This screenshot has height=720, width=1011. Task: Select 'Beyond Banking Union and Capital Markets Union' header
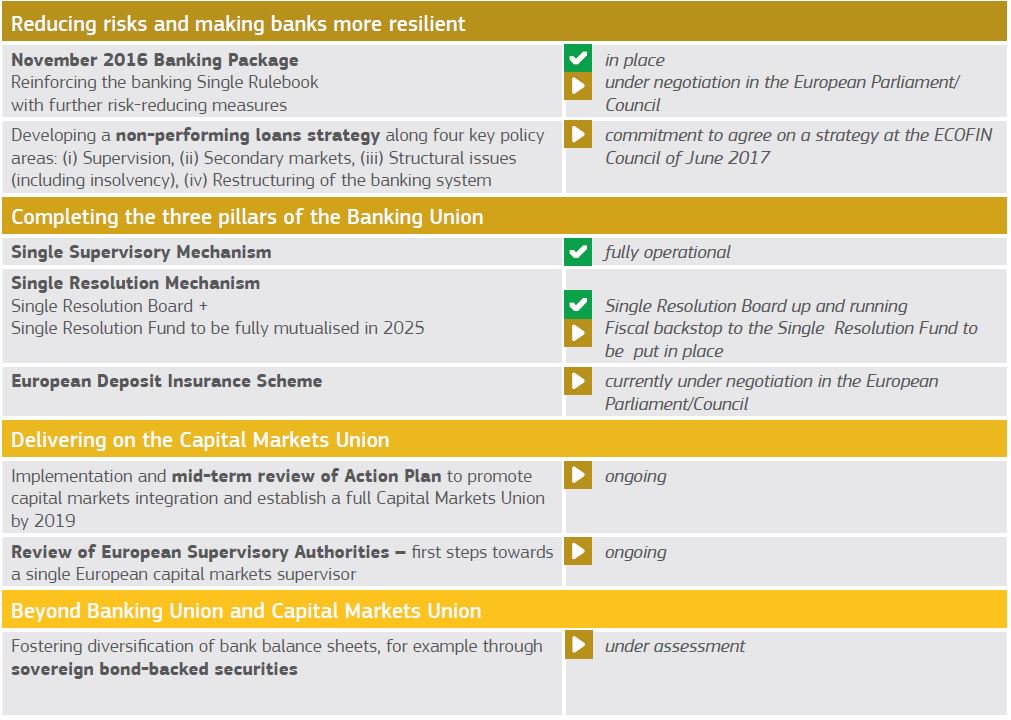tap(504, 610)
